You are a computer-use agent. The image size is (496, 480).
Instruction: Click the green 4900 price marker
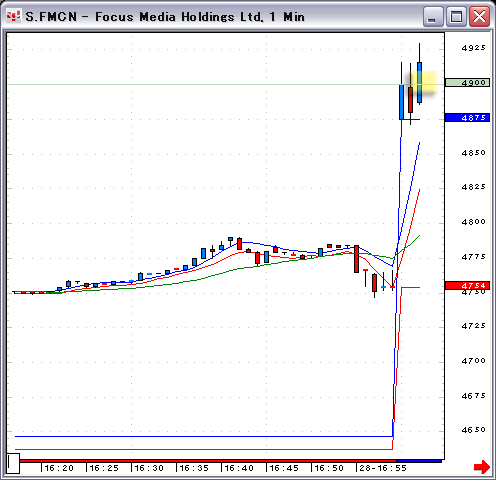[467, 82]
